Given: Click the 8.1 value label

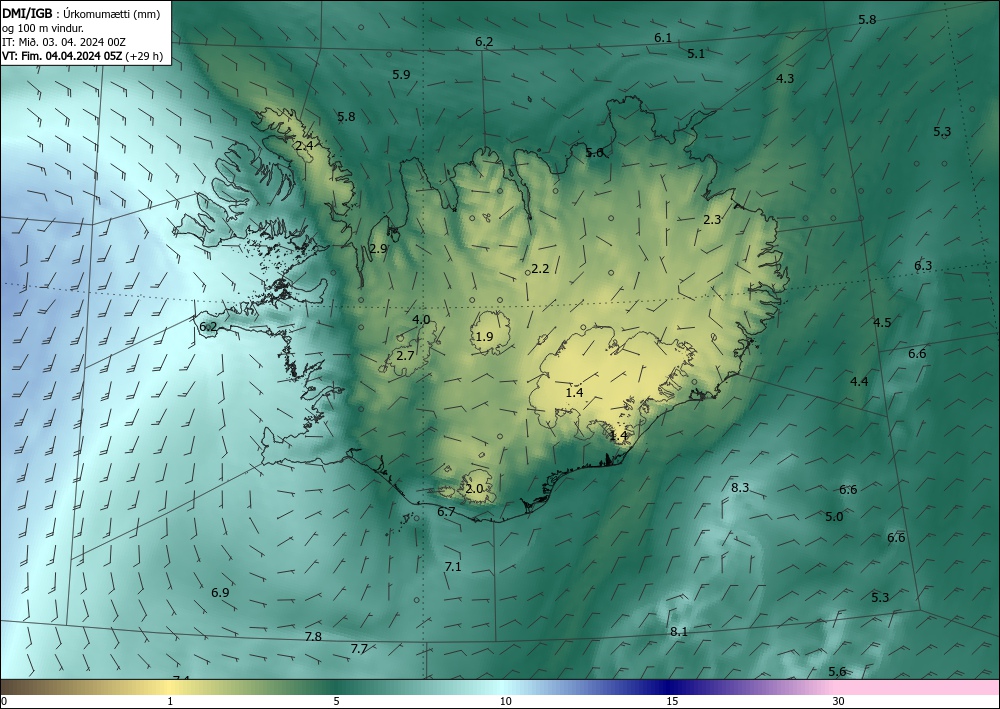Looking at the screenshot, I should (x=679, y=632).
